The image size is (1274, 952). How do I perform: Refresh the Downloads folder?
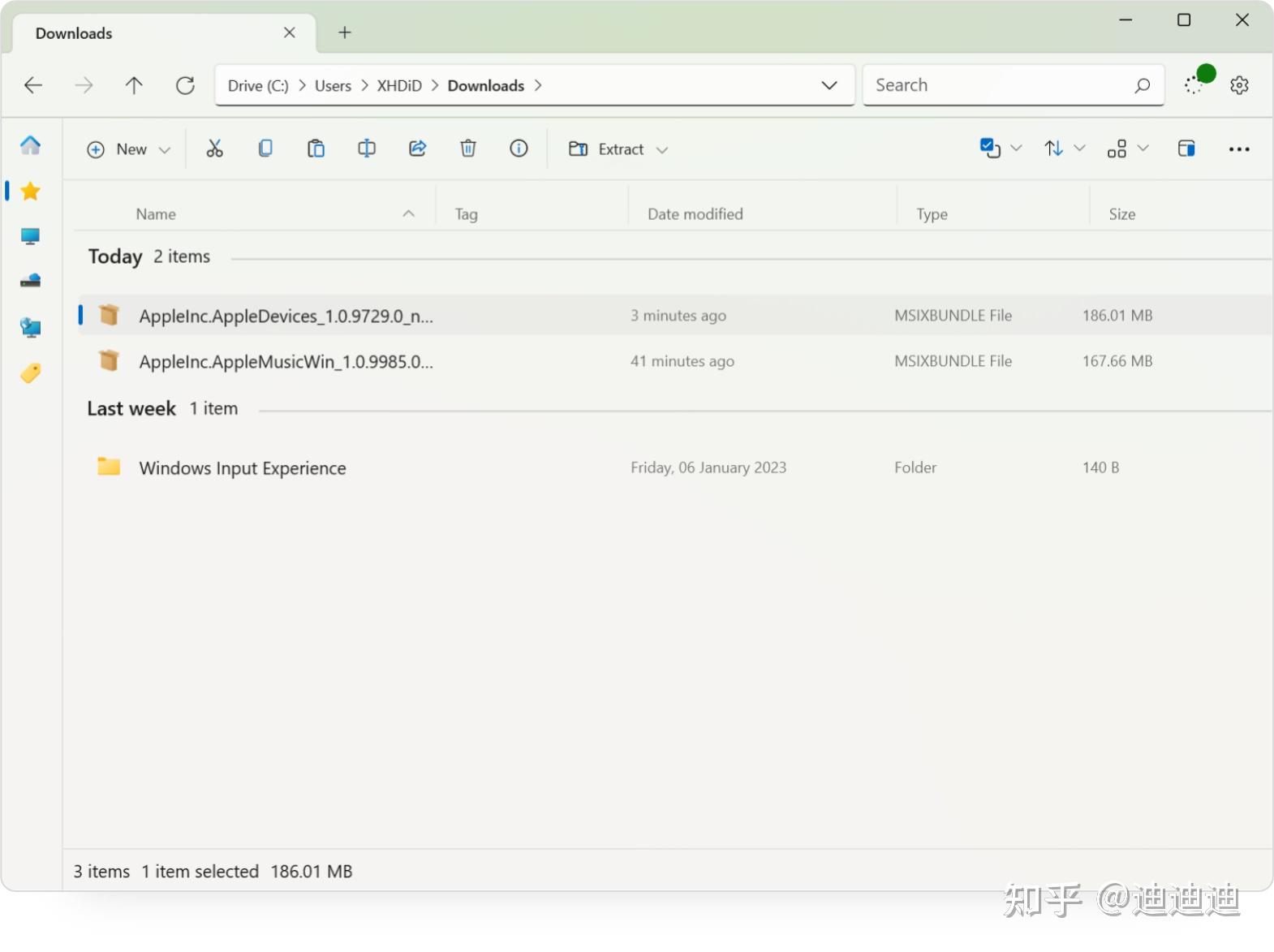185,85
